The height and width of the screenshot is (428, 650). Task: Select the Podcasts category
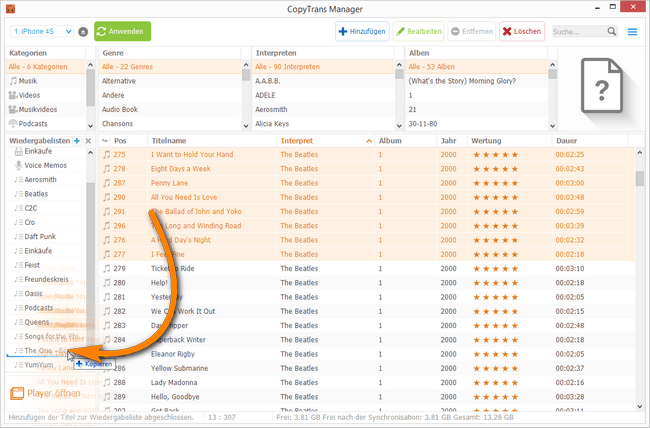[x=46, y=124]
